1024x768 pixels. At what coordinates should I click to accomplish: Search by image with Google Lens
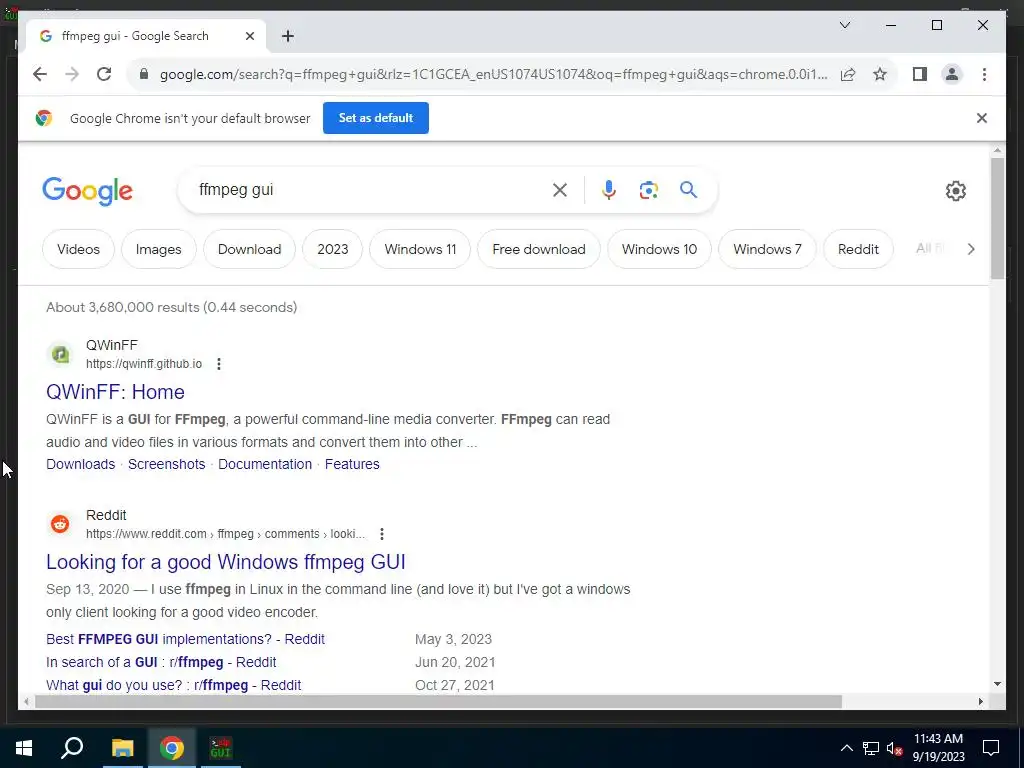(x=648, y=190)
